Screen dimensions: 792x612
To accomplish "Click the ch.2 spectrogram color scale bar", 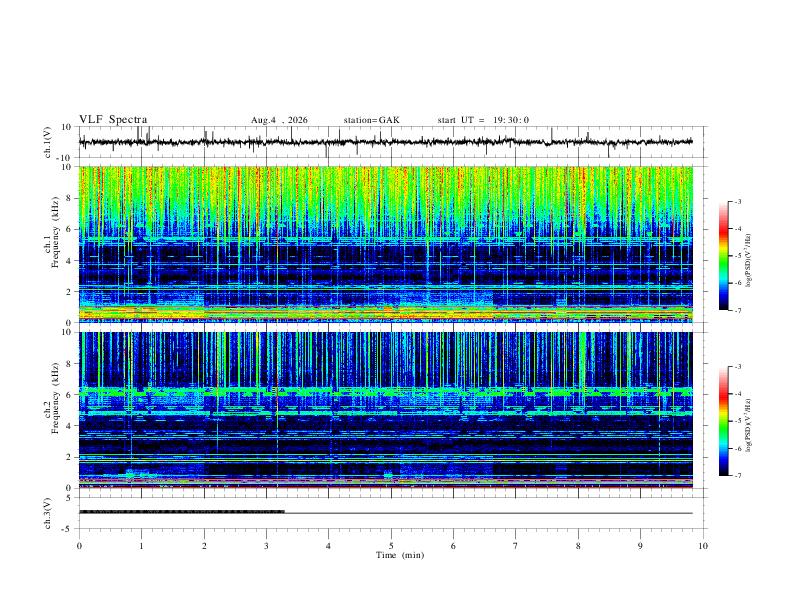I will (x=723, y=421).
